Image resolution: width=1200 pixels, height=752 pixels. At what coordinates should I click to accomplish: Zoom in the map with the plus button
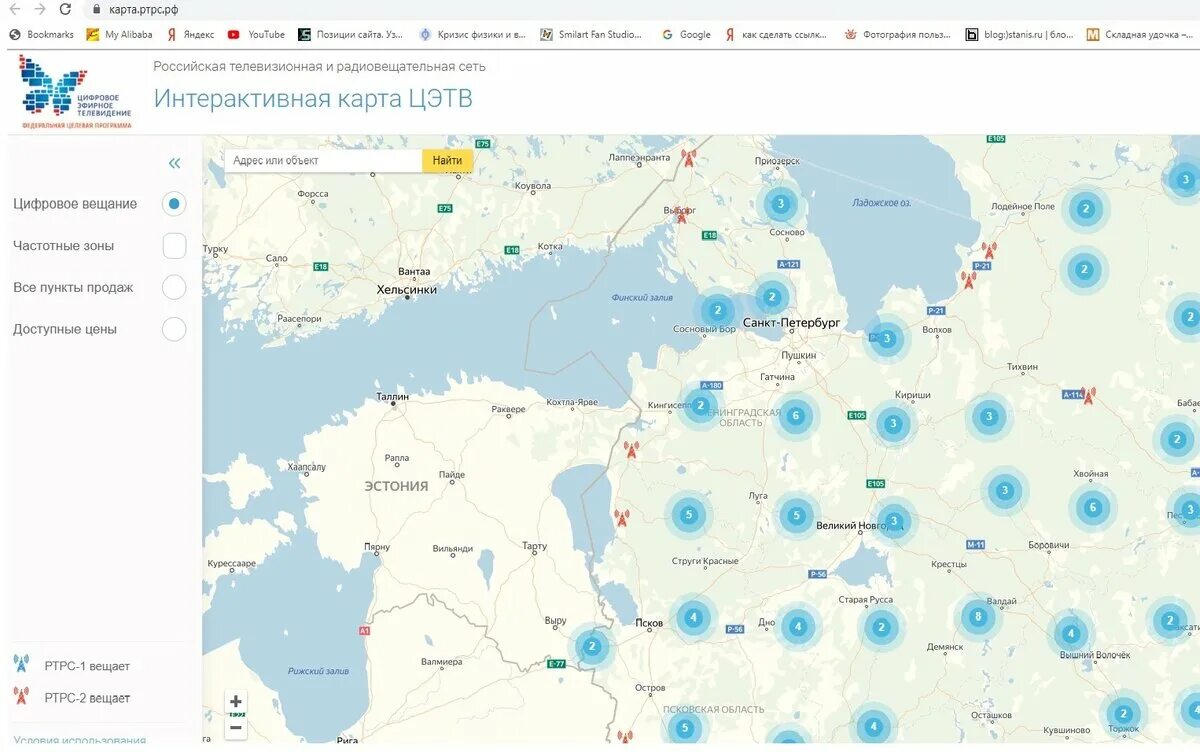pyautogui.click(x=236, y=702)
